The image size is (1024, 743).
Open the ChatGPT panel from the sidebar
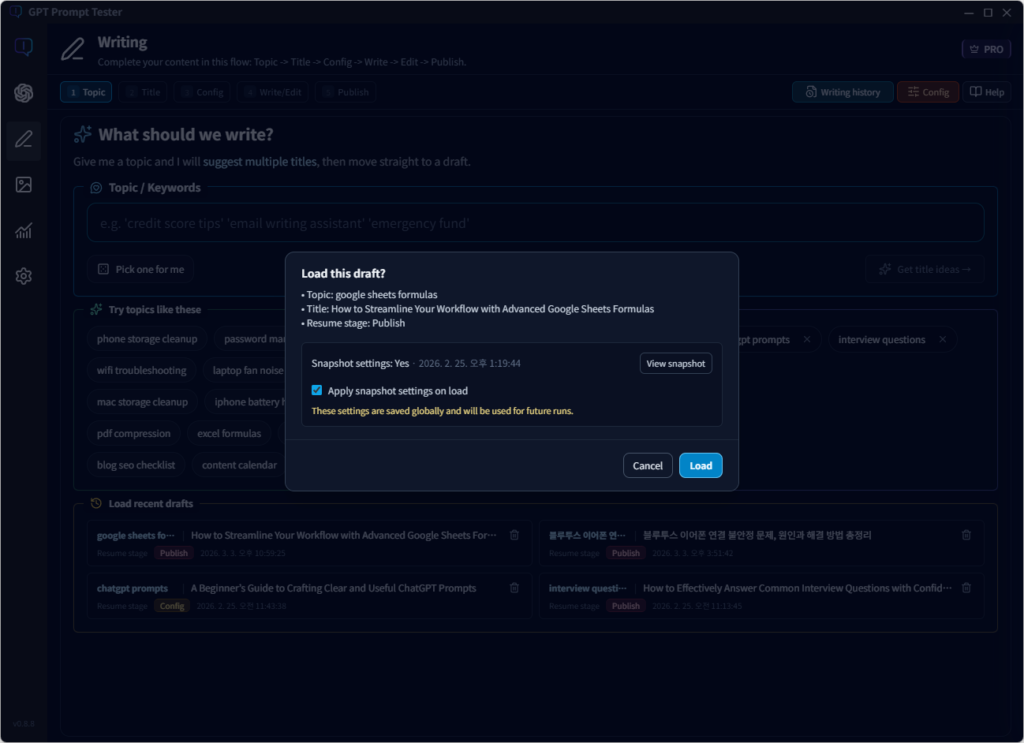tap(23, 92)
